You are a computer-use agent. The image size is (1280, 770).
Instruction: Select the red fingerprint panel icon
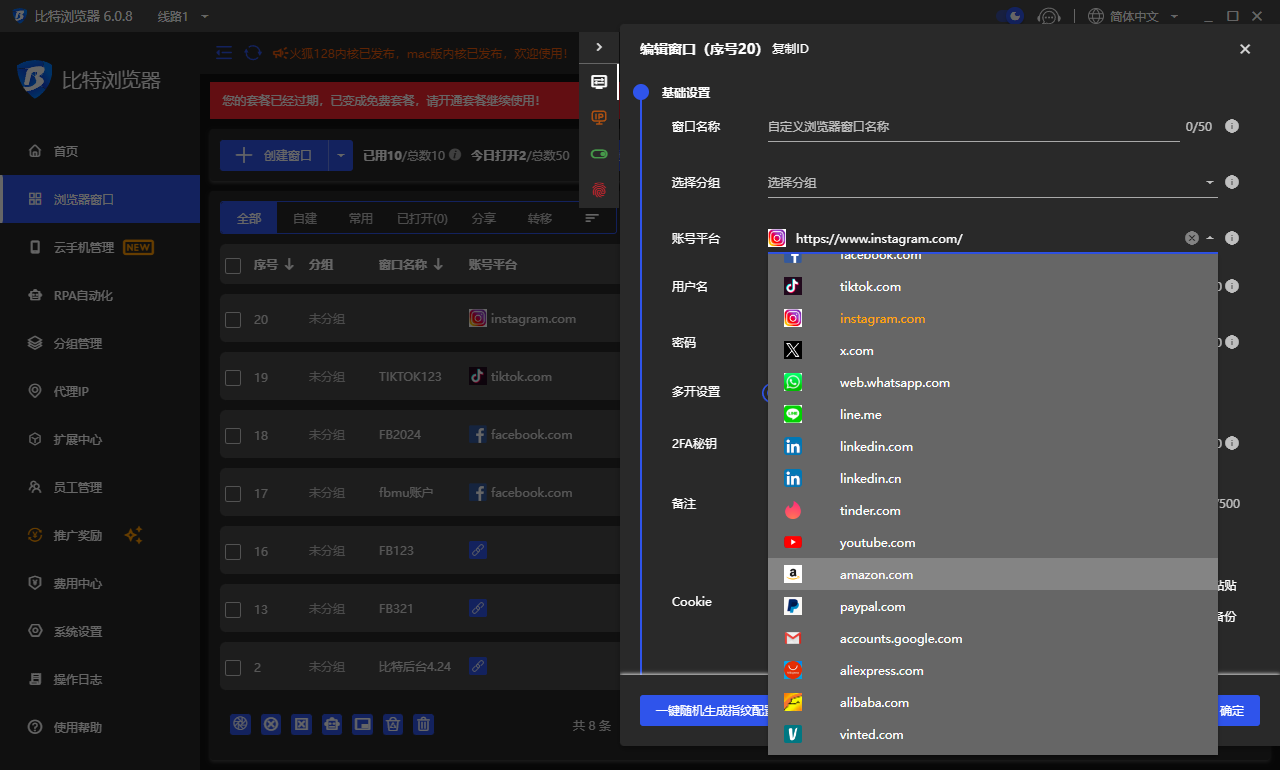click(x=599, y=190)
